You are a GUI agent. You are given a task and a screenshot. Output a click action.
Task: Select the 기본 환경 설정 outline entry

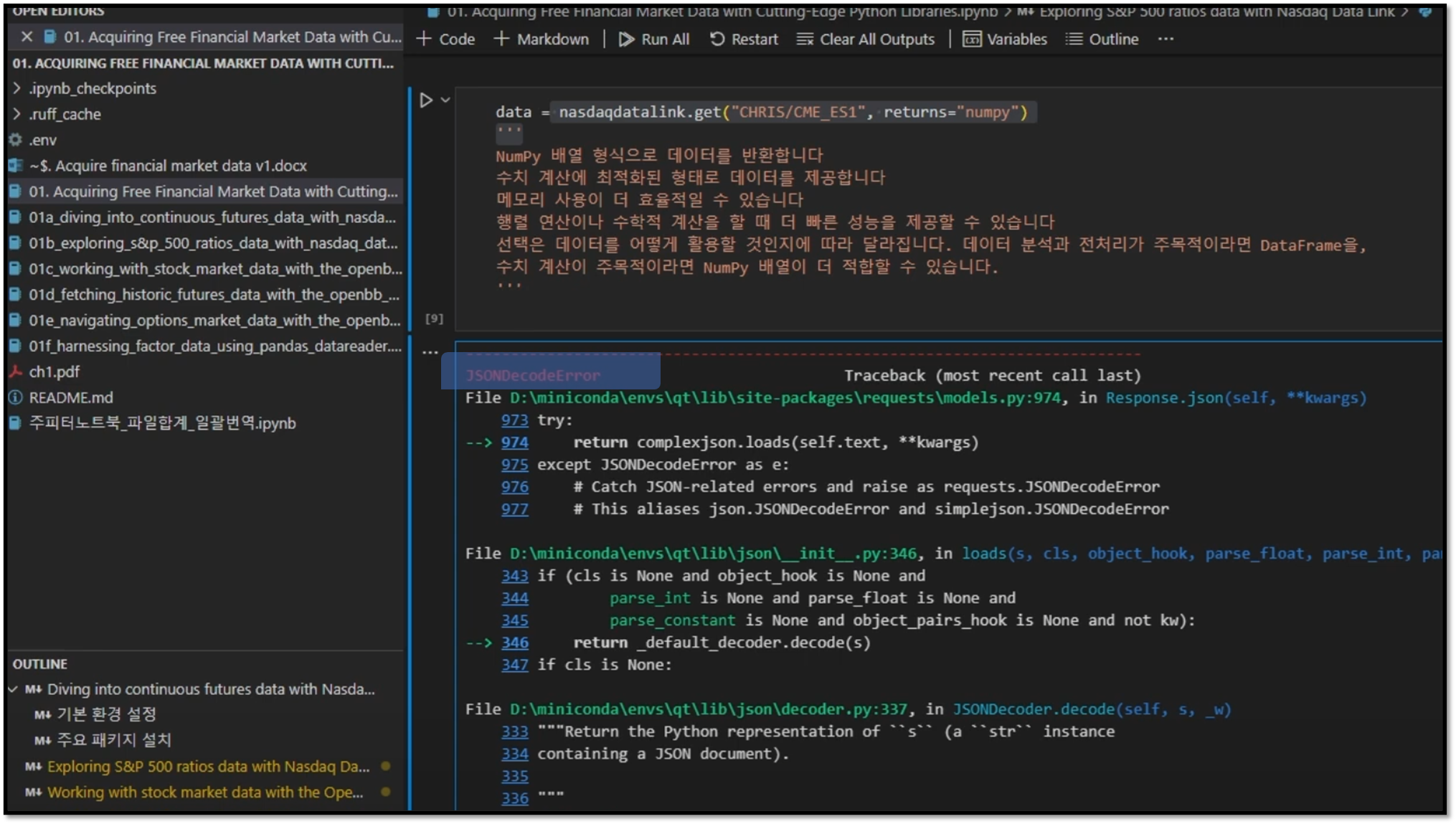(x=106, y=714)
